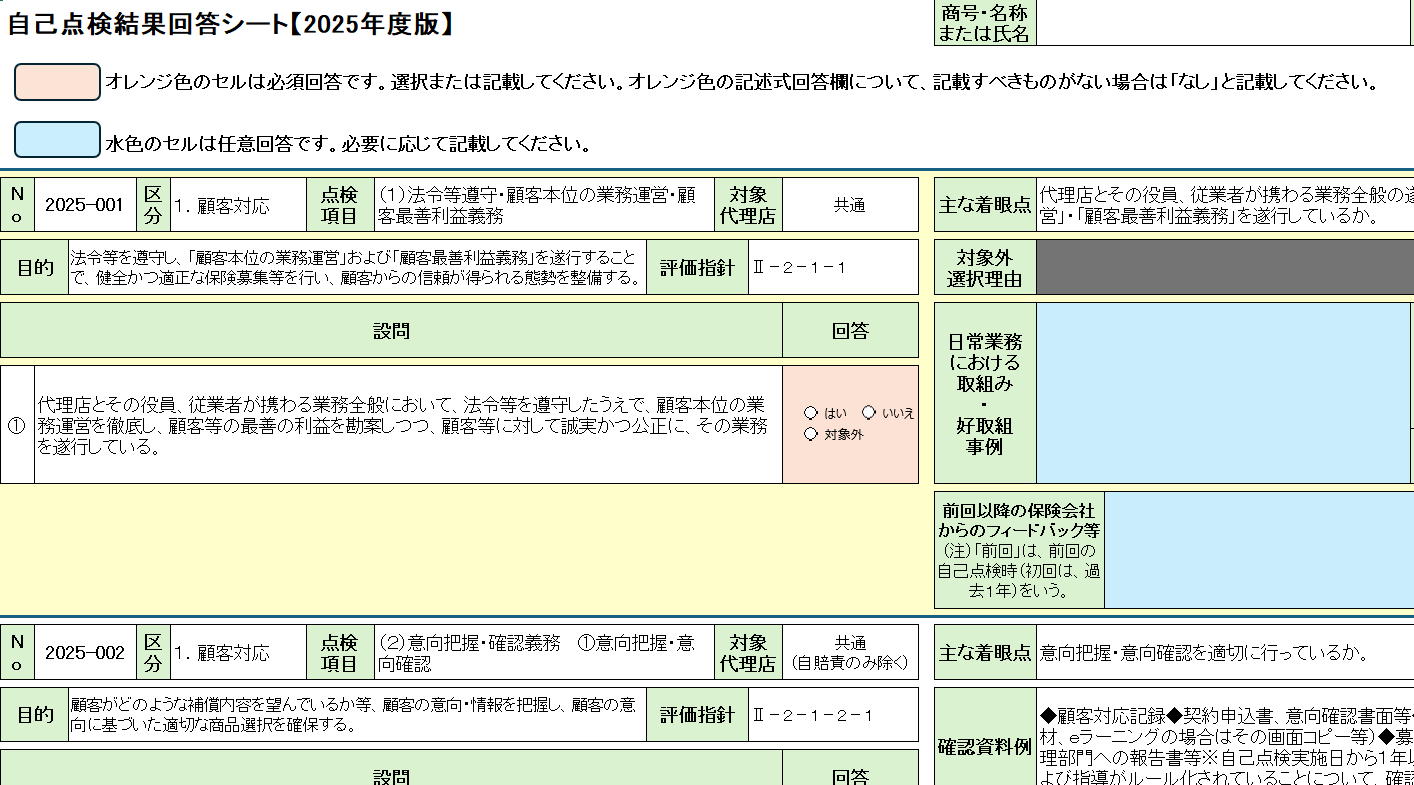Select the 共通(自賠責のみ除く) 対象代理店 cell
1414x785 pixels.
[x=849, y=653]
